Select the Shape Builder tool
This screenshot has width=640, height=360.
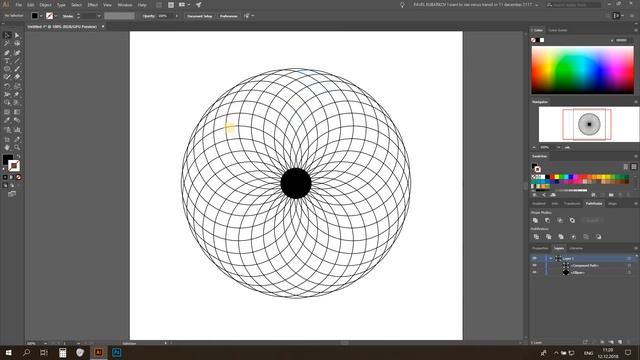pos(7,102)
